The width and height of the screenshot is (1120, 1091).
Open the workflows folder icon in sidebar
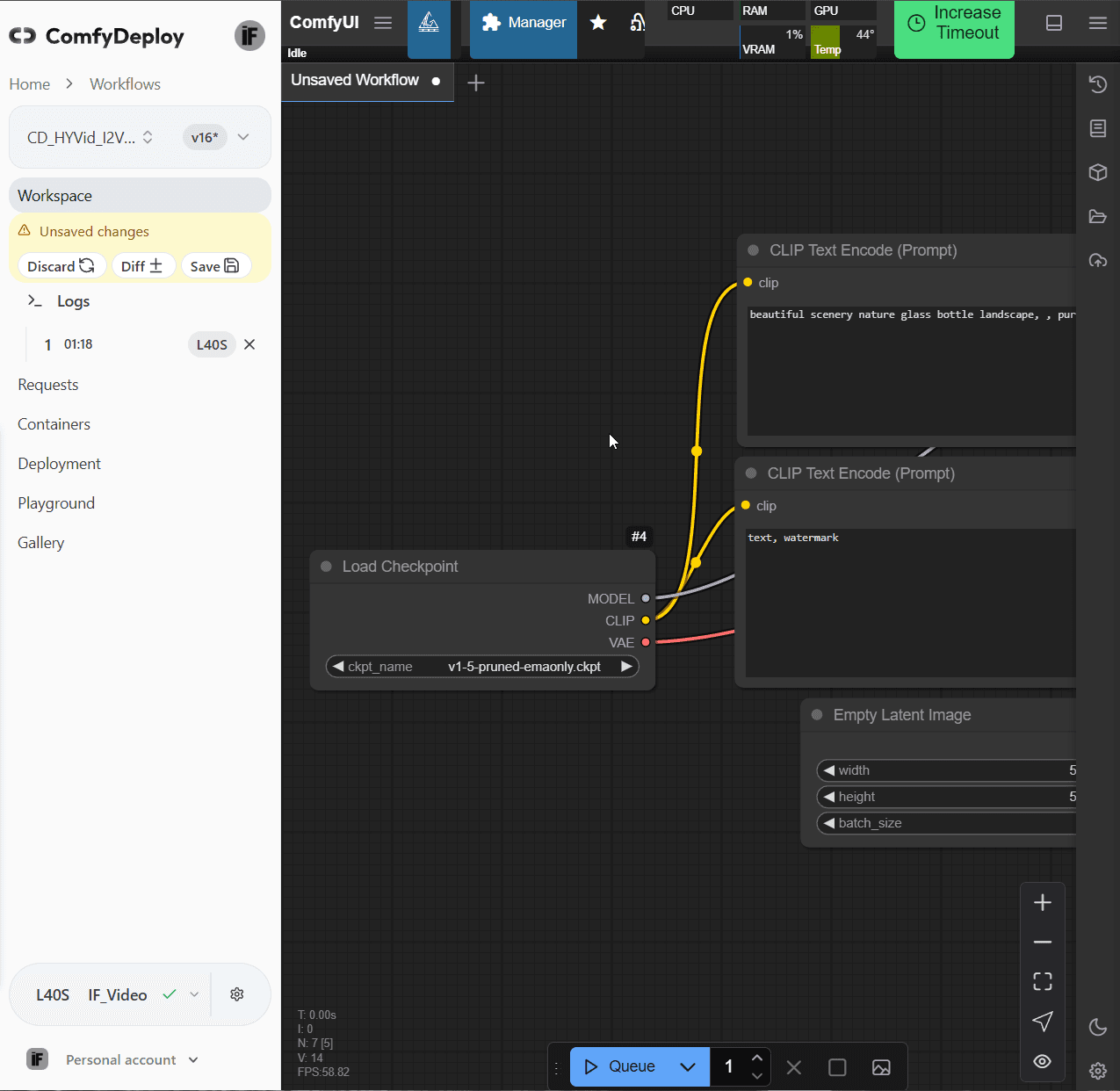tap(1098, 216)
